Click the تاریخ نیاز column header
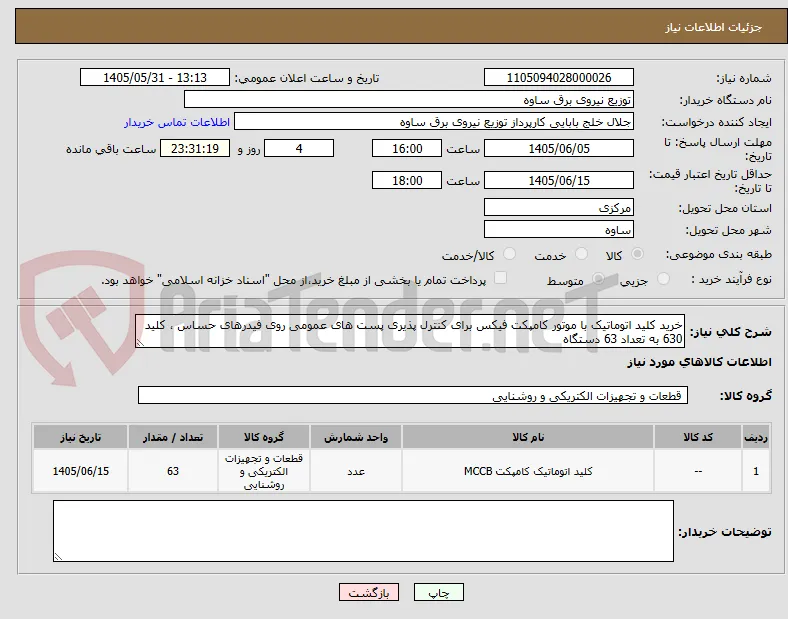Screen dimensions: 788x619 pyautogui.click(x=80, y=437)
